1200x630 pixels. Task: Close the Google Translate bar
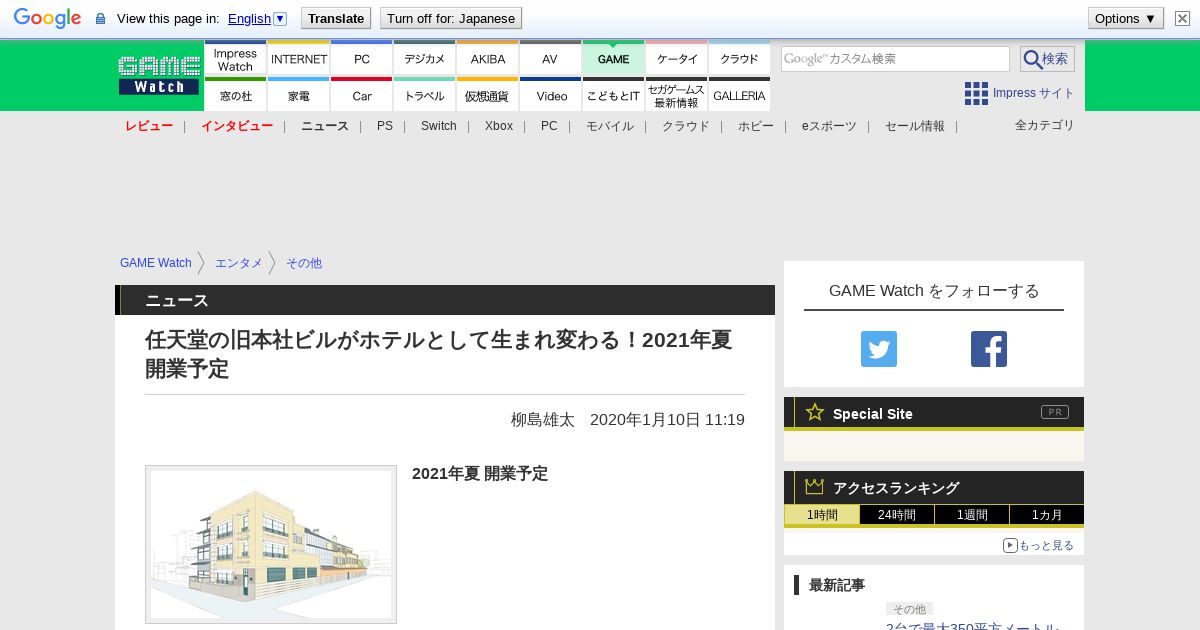pyautogui.click(x=1182, y=18)
